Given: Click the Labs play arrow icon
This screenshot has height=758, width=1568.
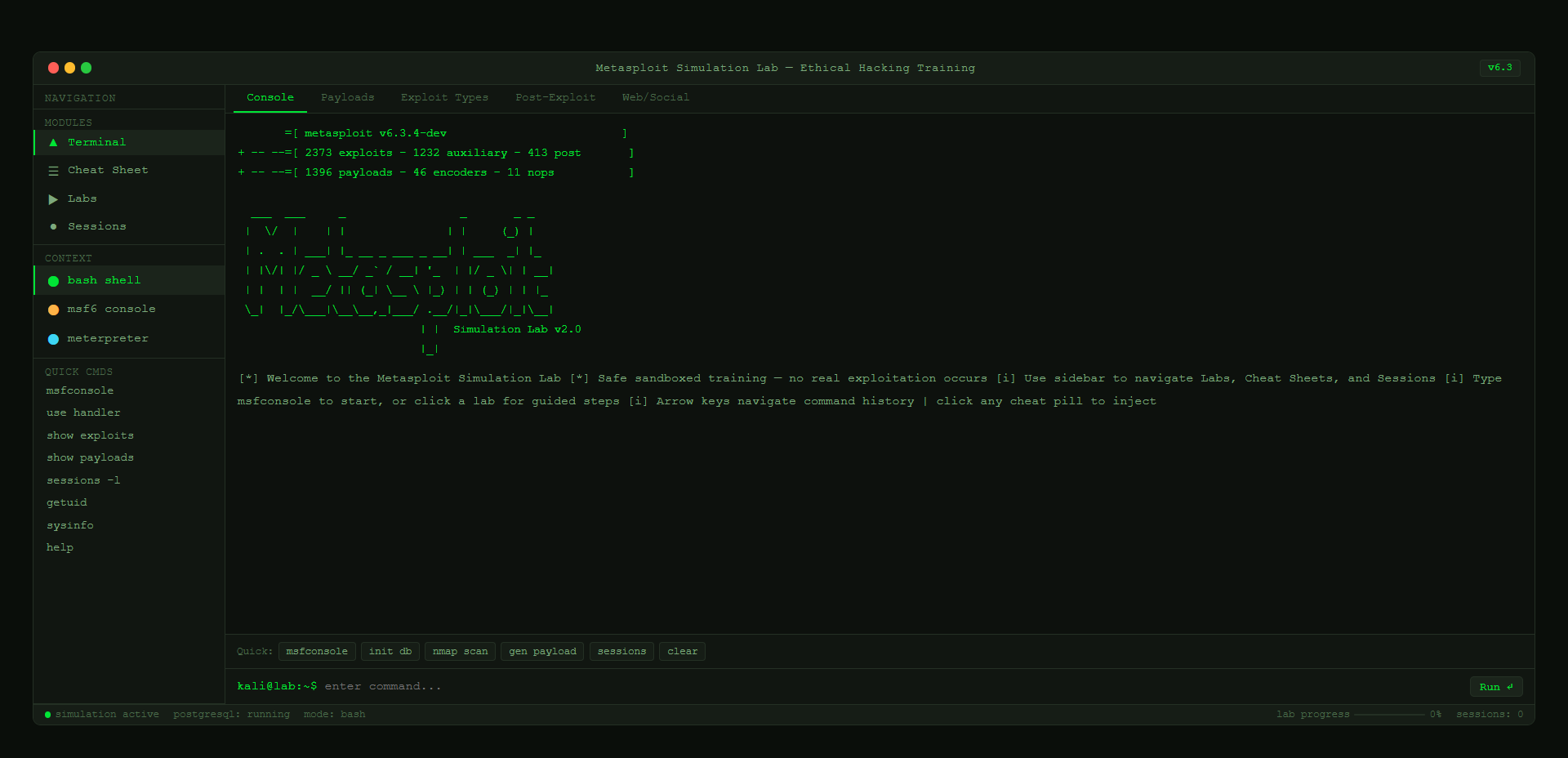Looking at the screenshot, I should pyautogui.click(x=53, y=199).
